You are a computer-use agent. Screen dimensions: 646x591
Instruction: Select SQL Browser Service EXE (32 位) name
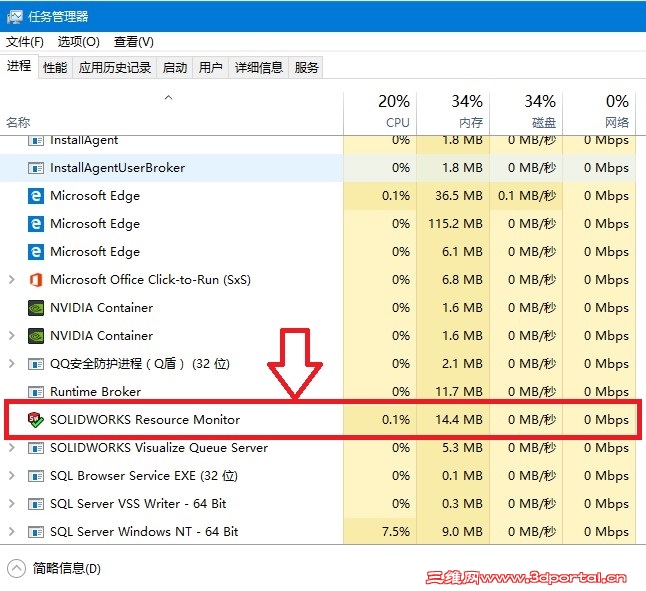coord(144,476)
